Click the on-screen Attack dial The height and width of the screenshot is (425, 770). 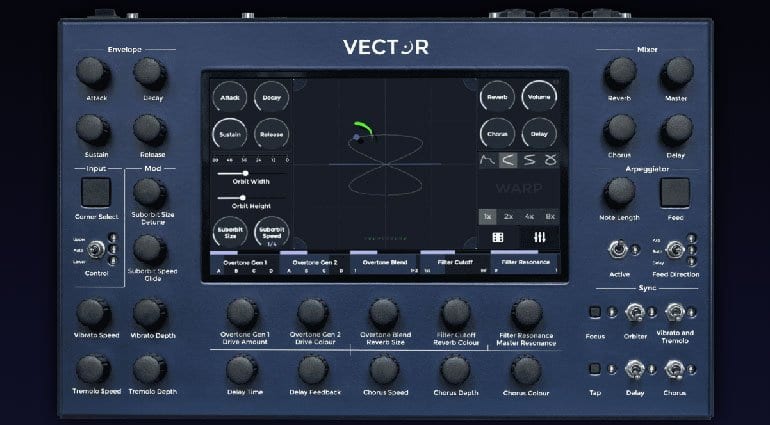pyautogui.click(x=230, y=97)
